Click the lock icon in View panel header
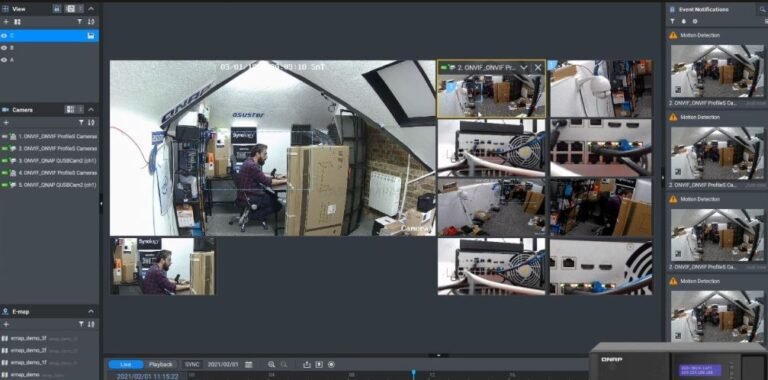 [x=57, y=9]
